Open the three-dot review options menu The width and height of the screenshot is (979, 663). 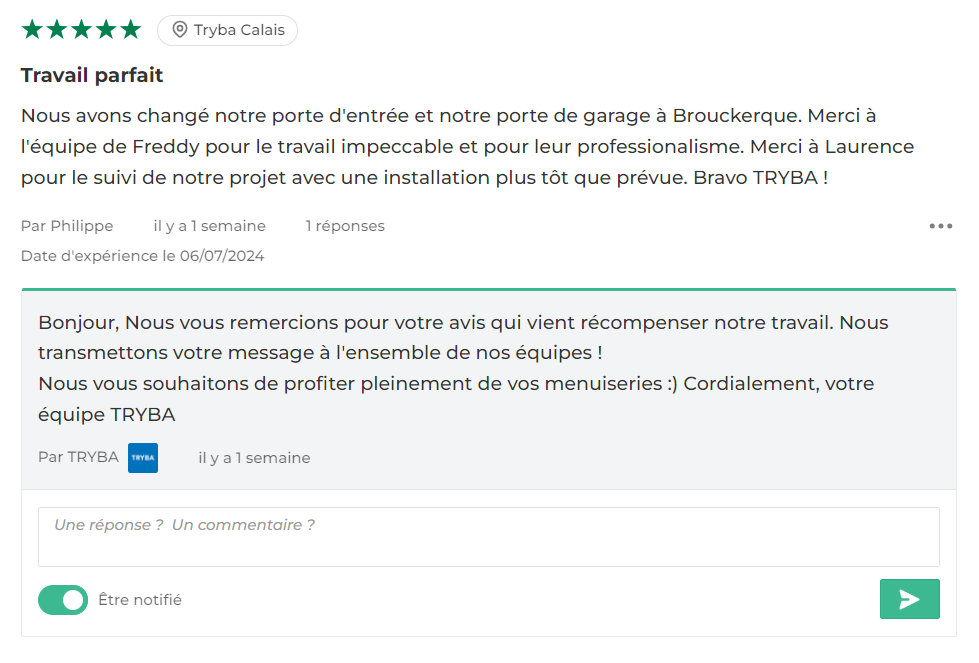940,226
